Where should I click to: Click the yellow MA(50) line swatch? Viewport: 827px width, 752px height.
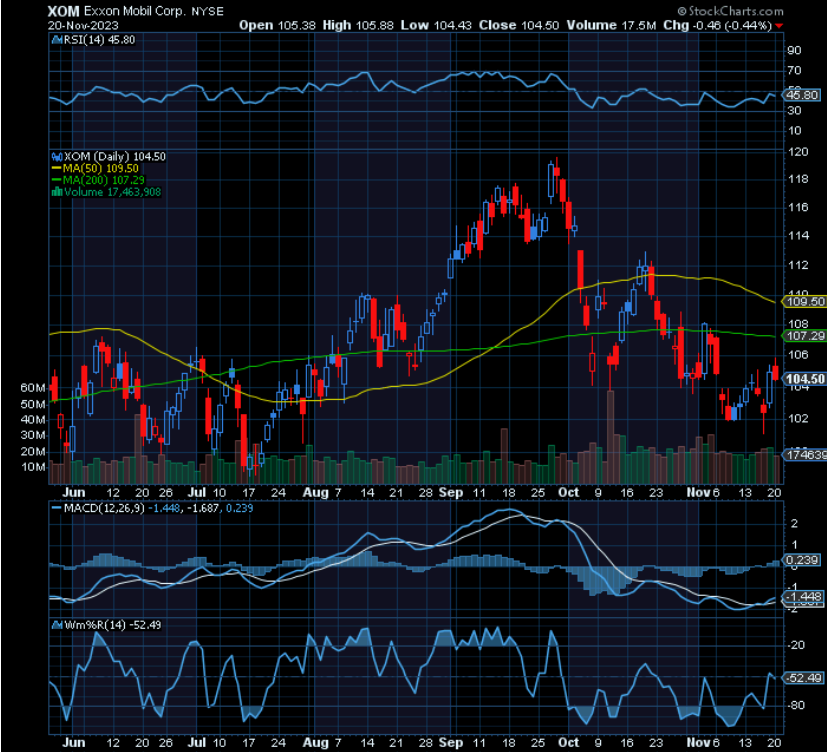pos(58,168)
